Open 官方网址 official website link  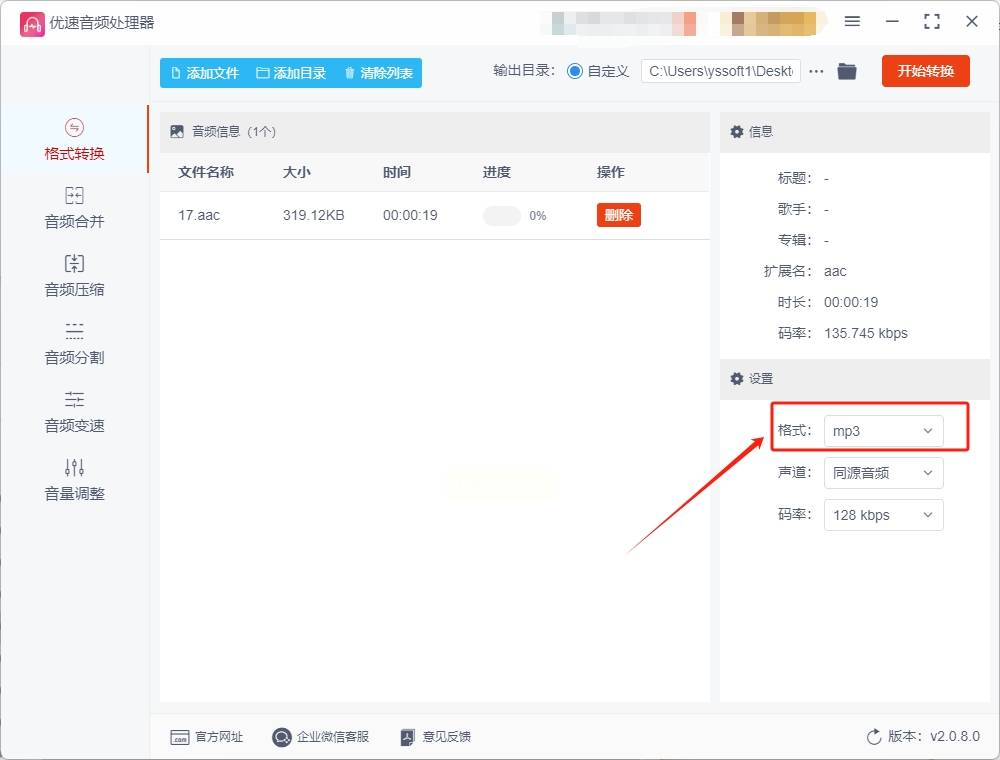tap(207, 737)
